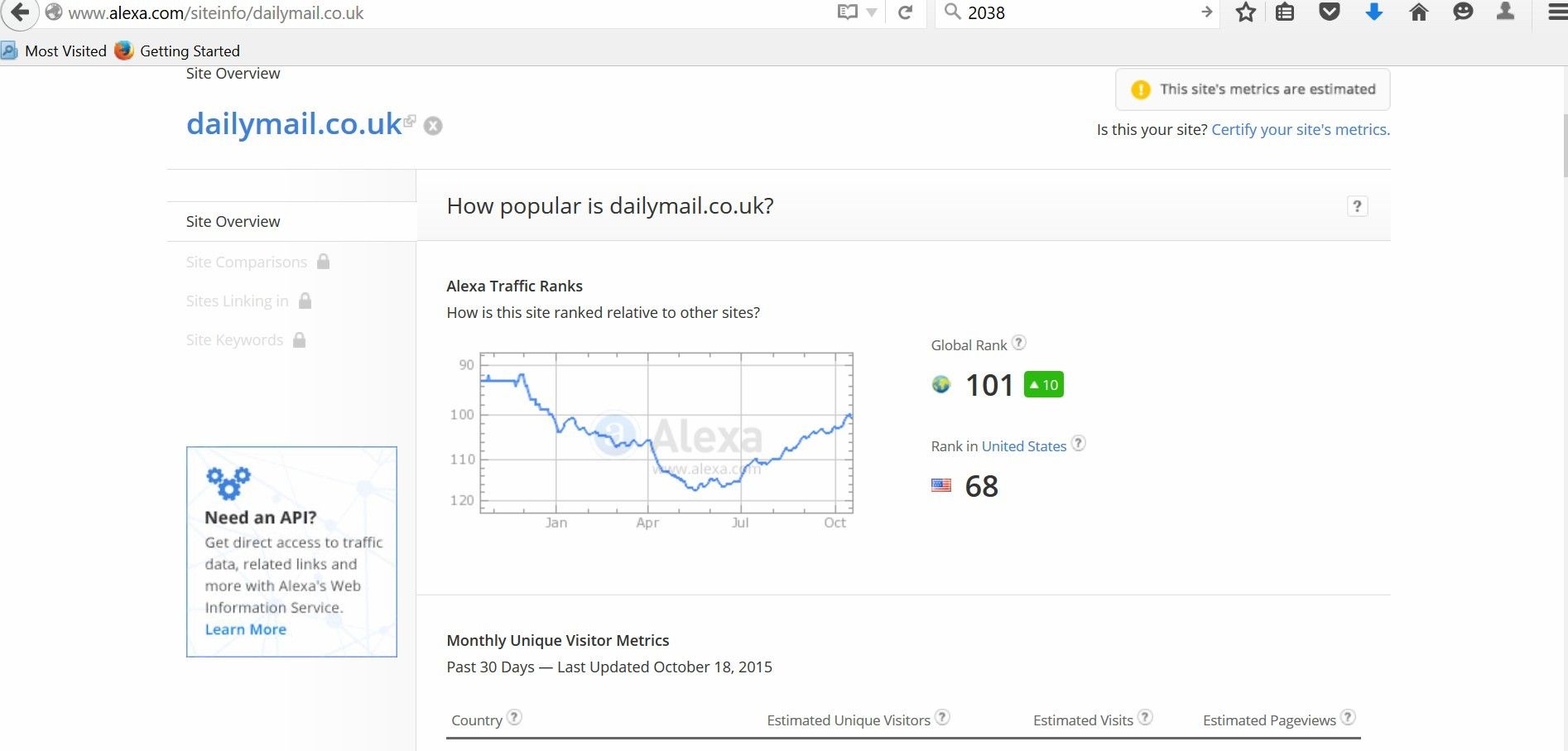Open the bookmarks list icon

point(1284,12)
